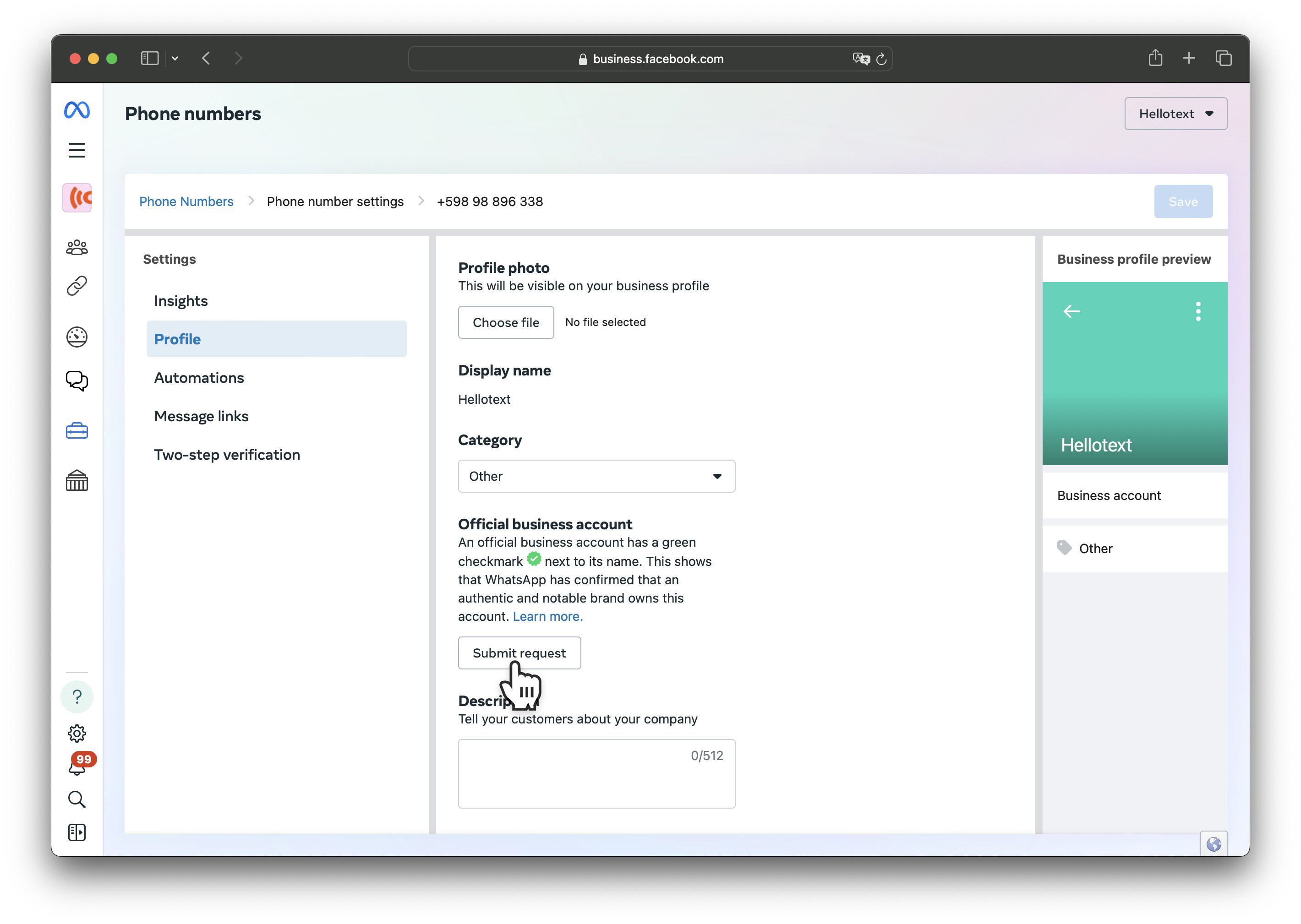Open the chat bubbles icon in sidebar
Viewport: 1301px width, 924px height.
pos(77,380)
